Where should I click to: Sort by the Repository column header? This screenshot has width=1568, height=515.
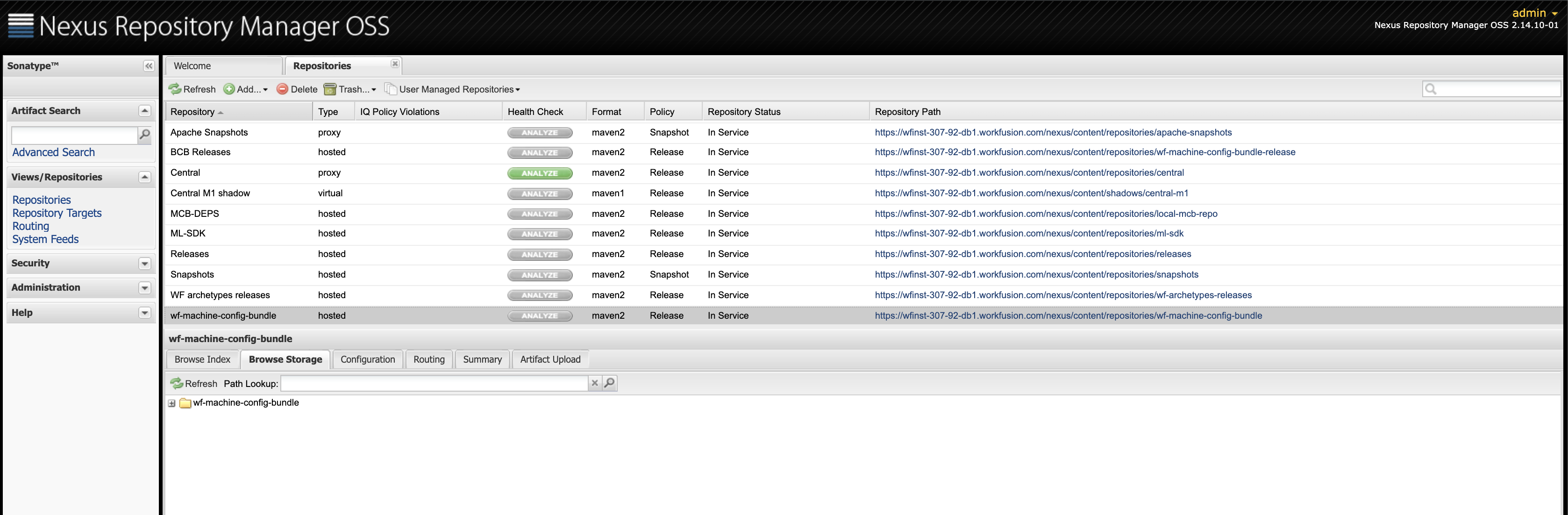[239, 112]
